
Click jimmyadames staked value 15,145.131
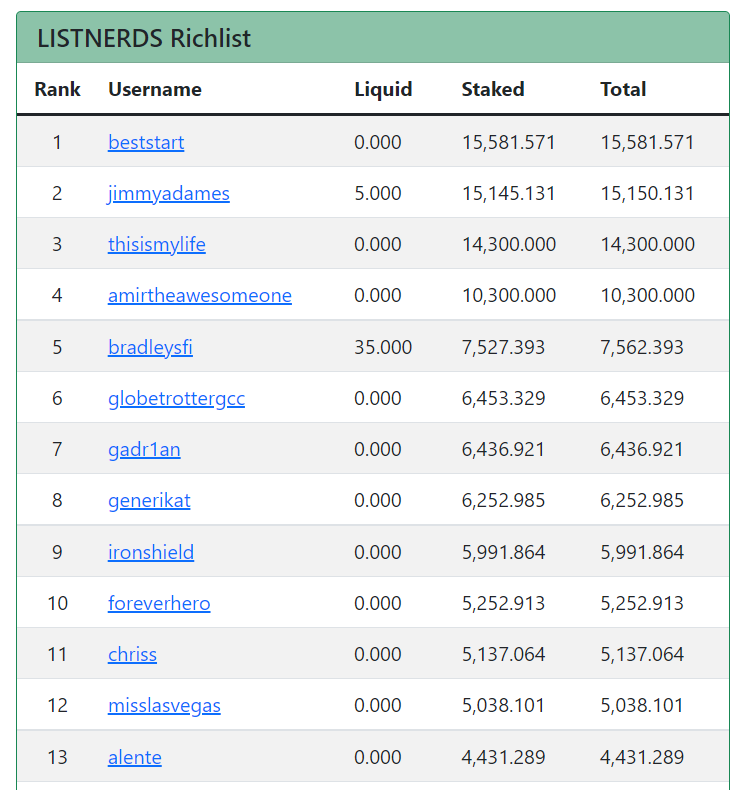[x=508, y=194]
